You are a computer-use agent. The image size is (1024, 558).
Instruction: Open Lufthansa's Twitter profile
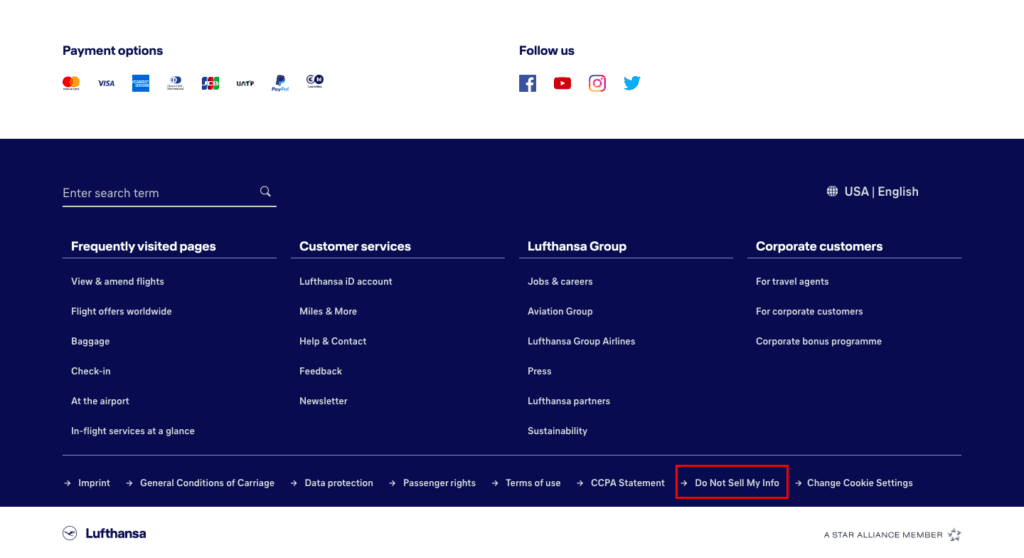pos(632,83)
